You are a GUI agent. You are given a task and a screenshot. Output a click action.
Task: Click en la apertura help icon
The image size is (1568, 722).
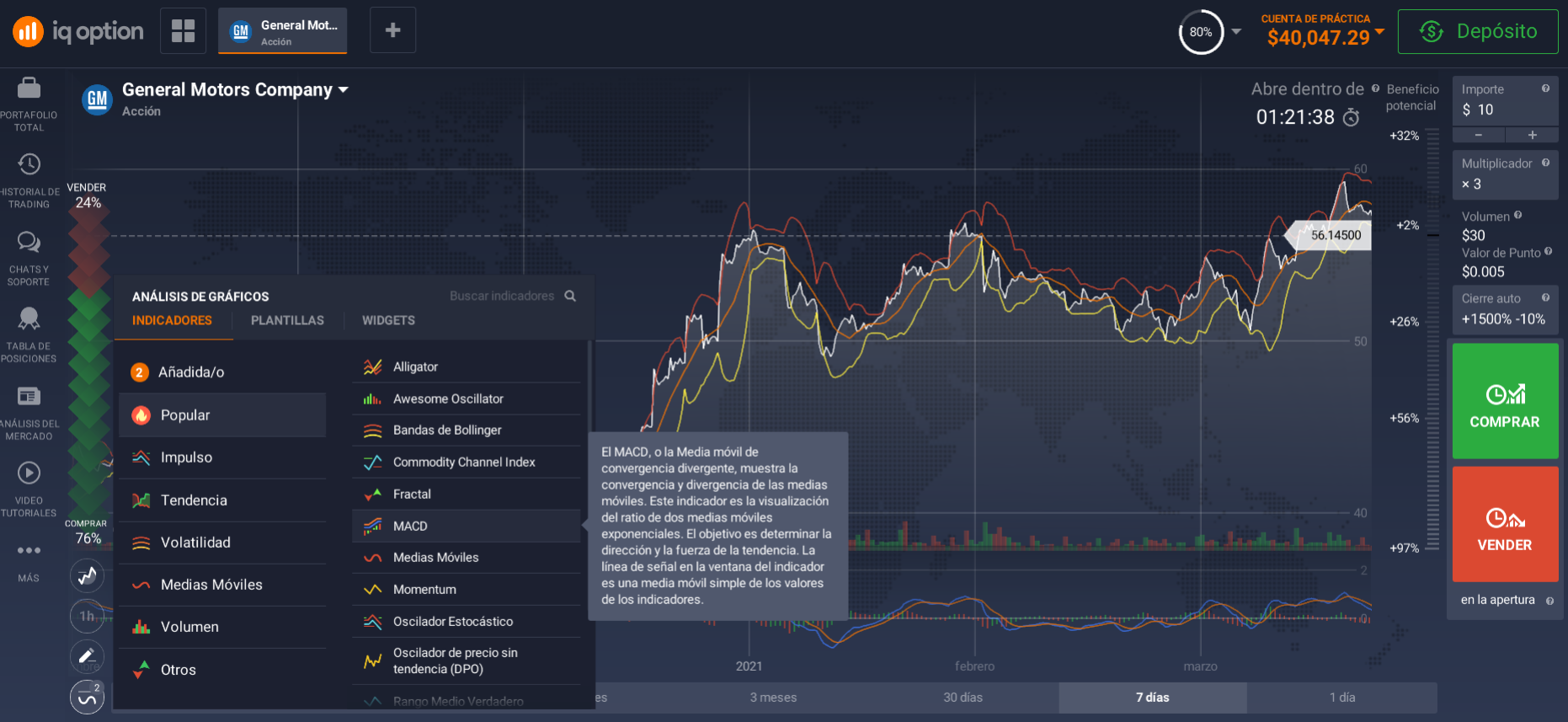tap(1549, 601)
